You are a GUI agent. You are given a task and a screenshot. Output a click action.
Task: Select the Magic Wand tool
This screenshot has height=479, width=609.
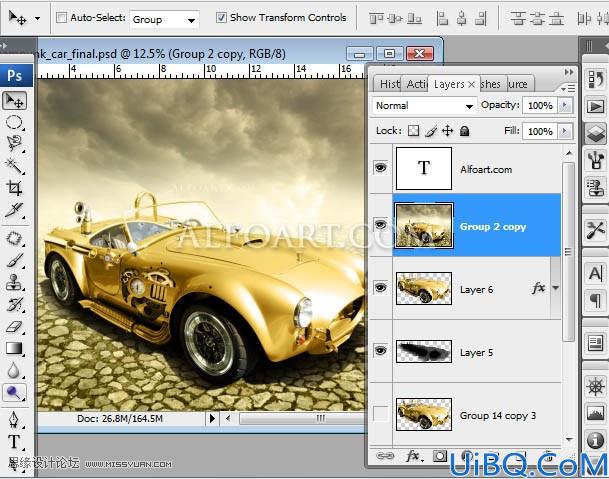(x=15, y=166)
